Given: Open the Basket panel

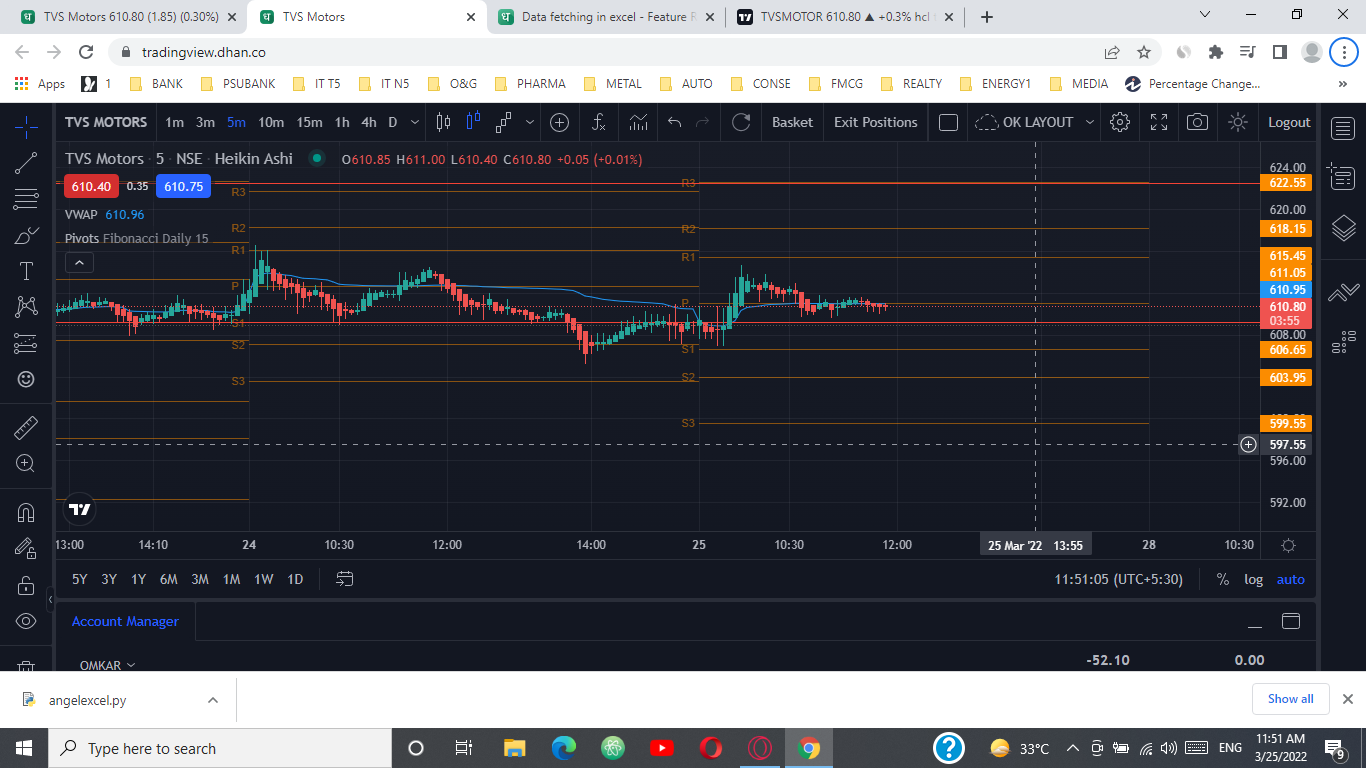Looking at the screenshot, I should pos(792,122).
